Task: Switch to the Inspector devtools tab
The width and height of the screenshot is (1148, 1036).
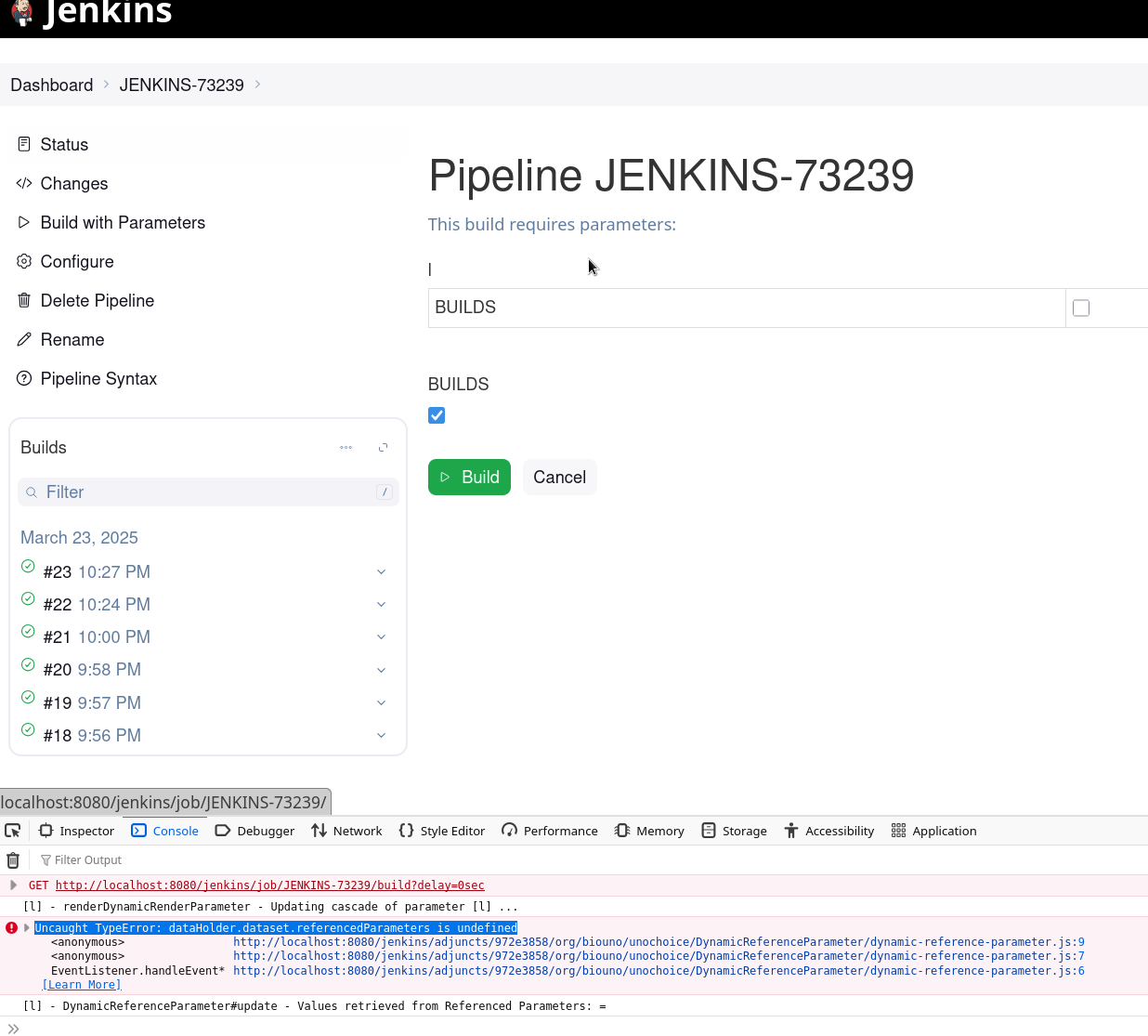Action: 77,831
